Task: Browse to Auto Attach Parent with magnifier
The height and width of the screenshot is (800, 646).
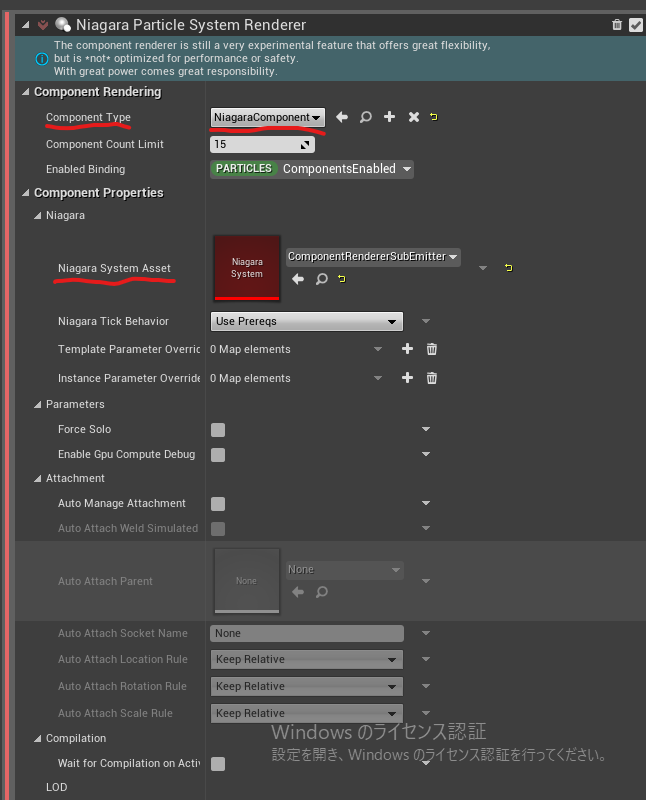Action: click(x=321, y=592)
